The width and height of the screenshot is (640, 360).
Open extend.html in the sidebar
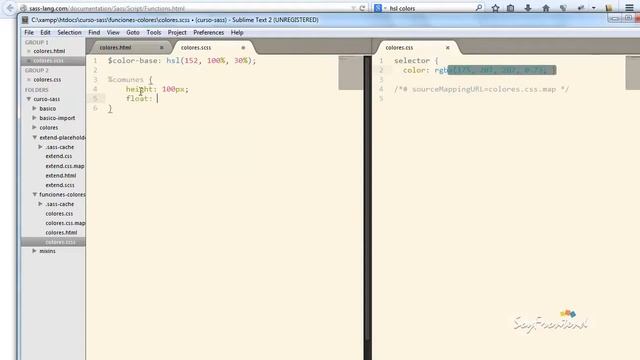[61, 176]
